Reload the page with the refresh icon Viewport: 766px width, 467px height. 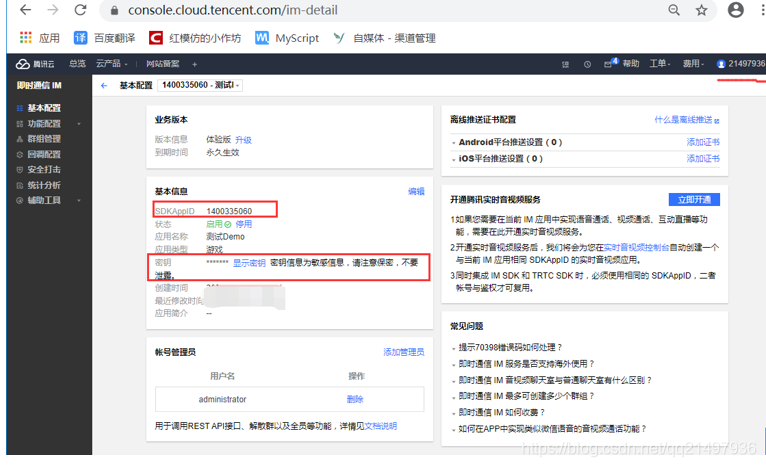tap(81, 10)
